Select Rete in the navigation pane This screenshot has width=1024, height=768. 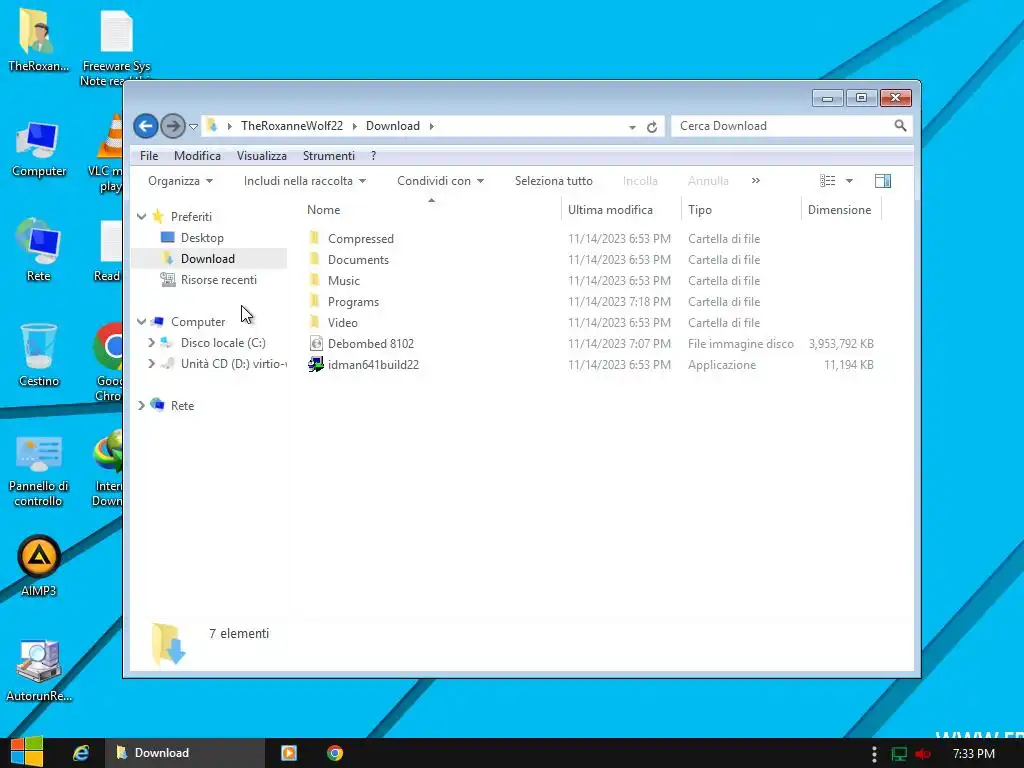[x=182, y=406]
